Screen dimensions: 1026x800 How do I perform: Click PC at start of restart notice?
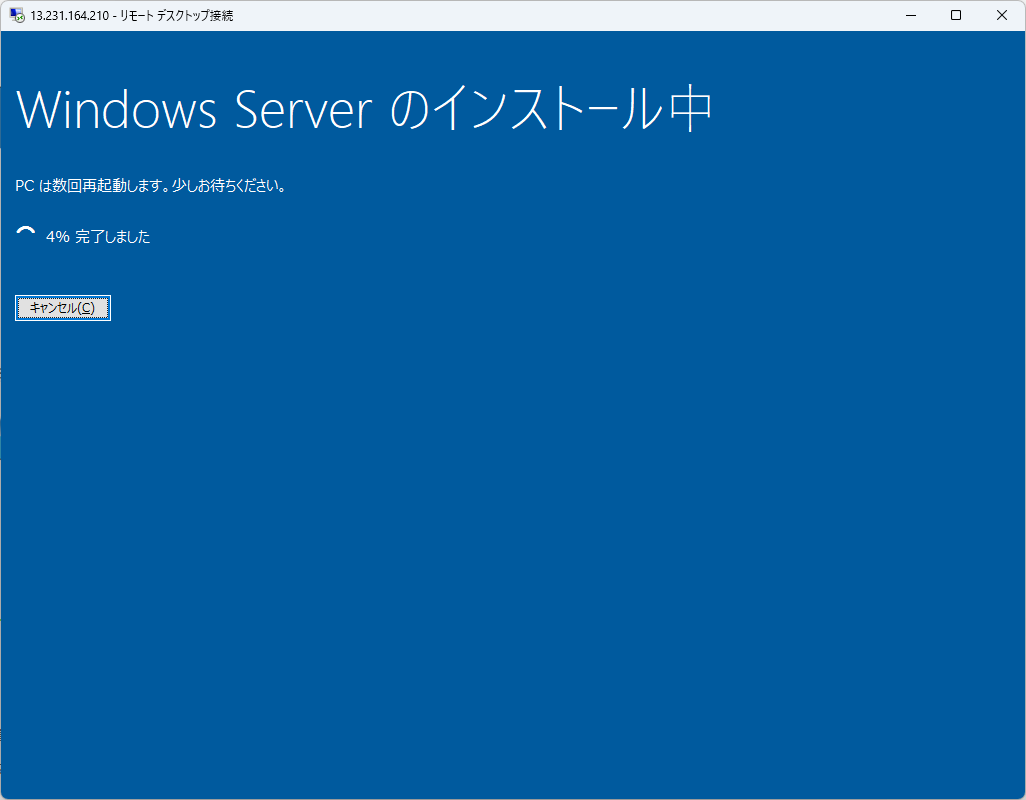(x=25, y=186)
